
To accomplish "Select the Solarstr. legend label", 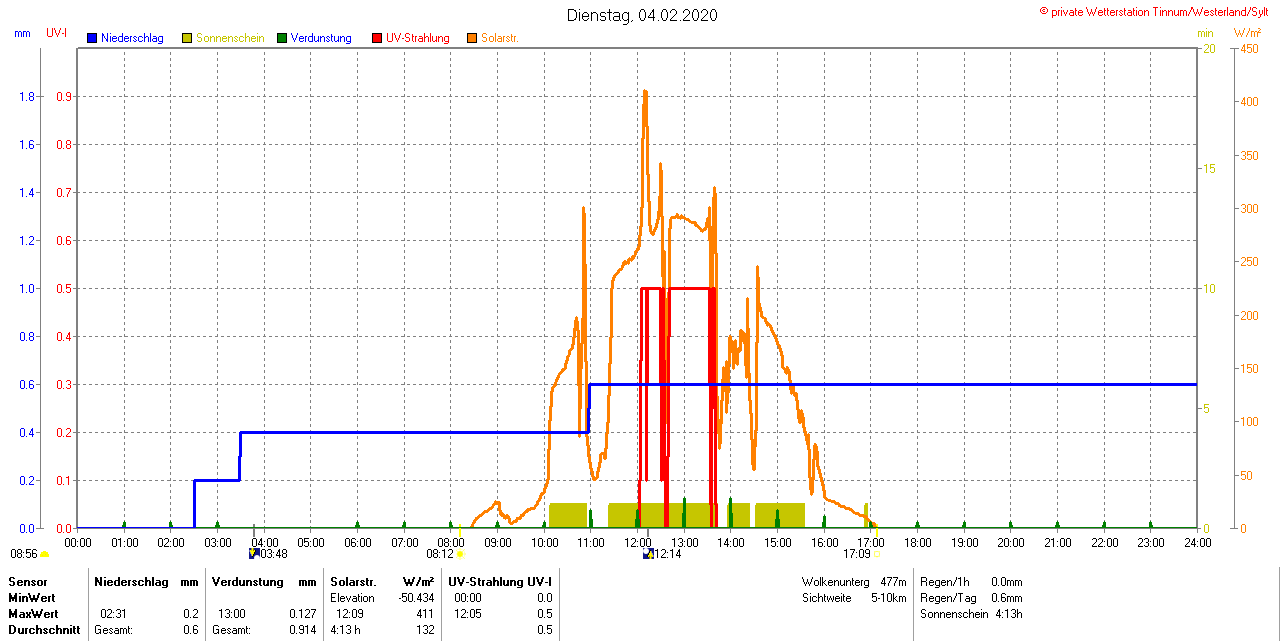I will (x=500, y=38).
